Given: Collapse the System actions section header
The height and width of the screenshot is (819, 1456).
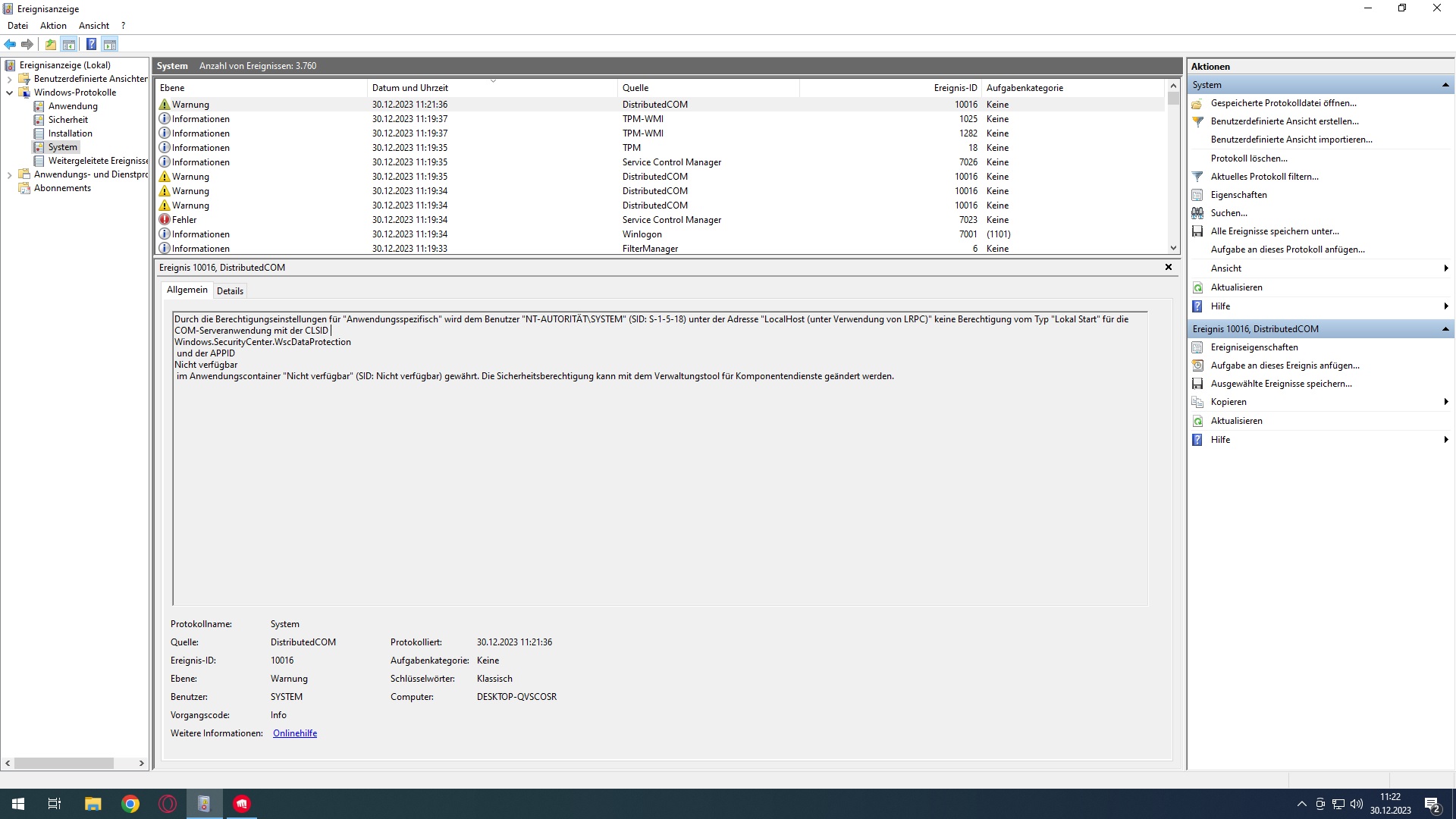Looking at the screenshot, I should (x=1445, y=85).
